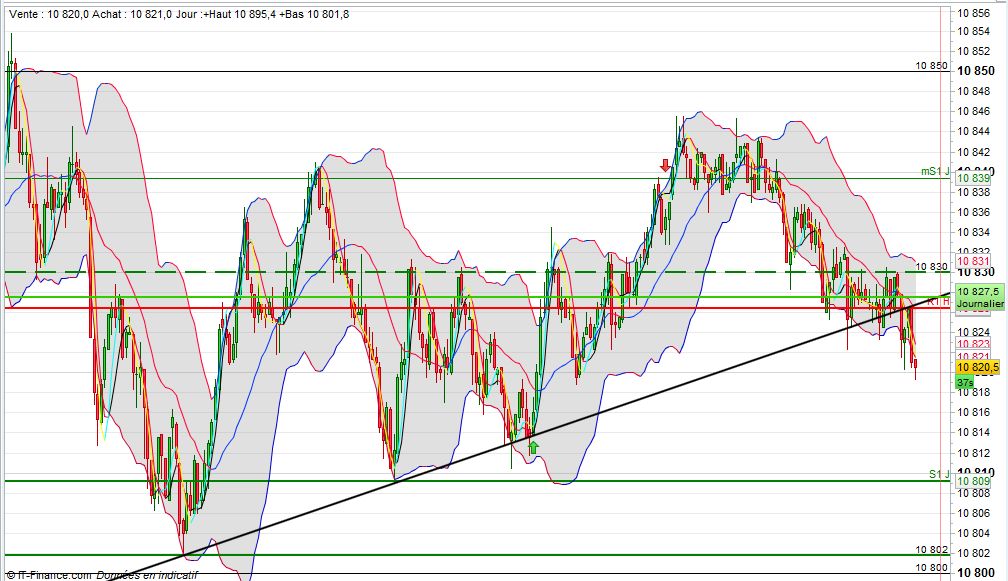Click the mS1 J pivot line label
Screen dimensions: 1008x581
[x=935, y=171]
